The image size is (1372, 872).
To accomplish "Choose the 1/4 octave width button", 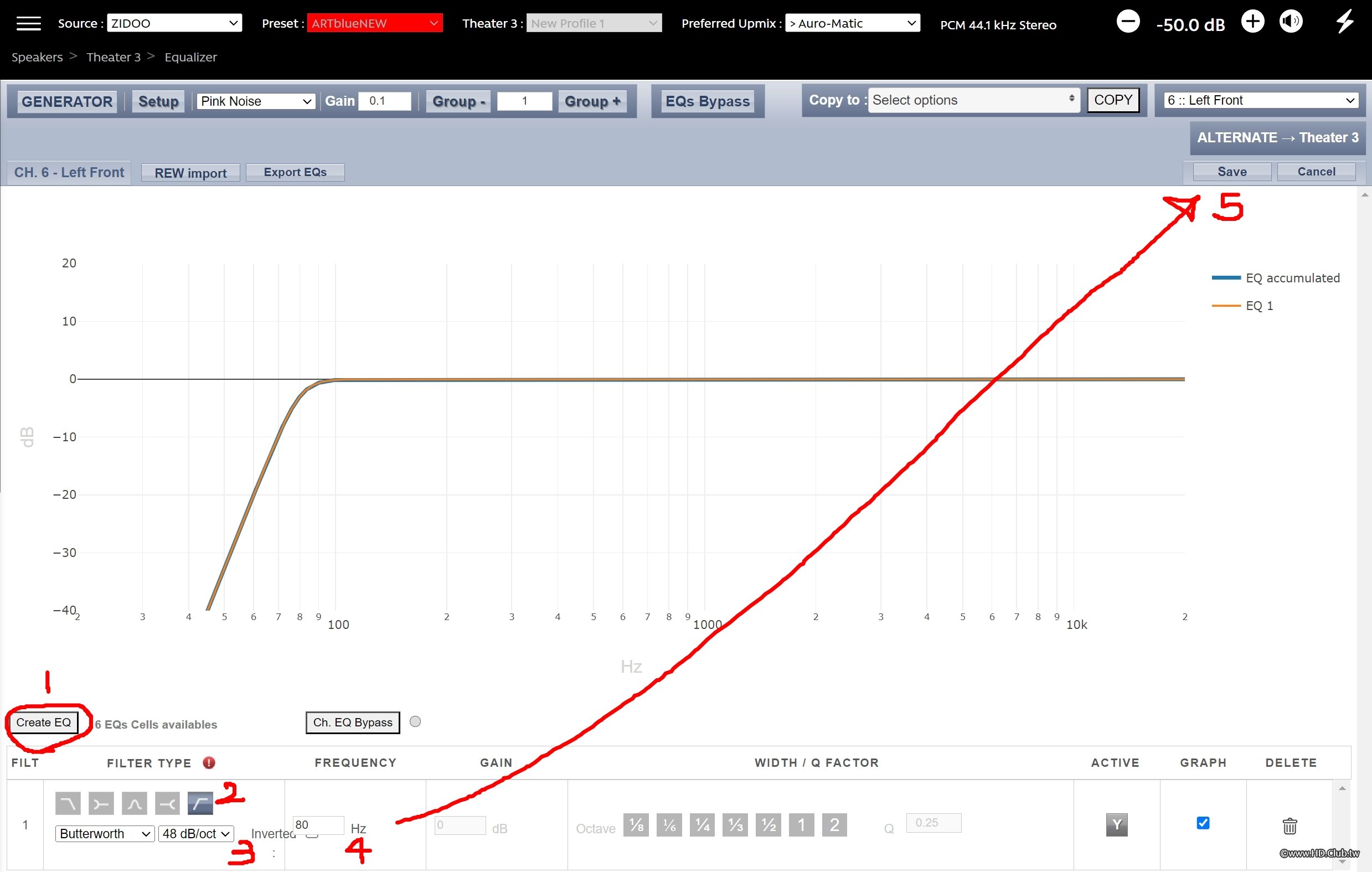I will coord(703,825).
